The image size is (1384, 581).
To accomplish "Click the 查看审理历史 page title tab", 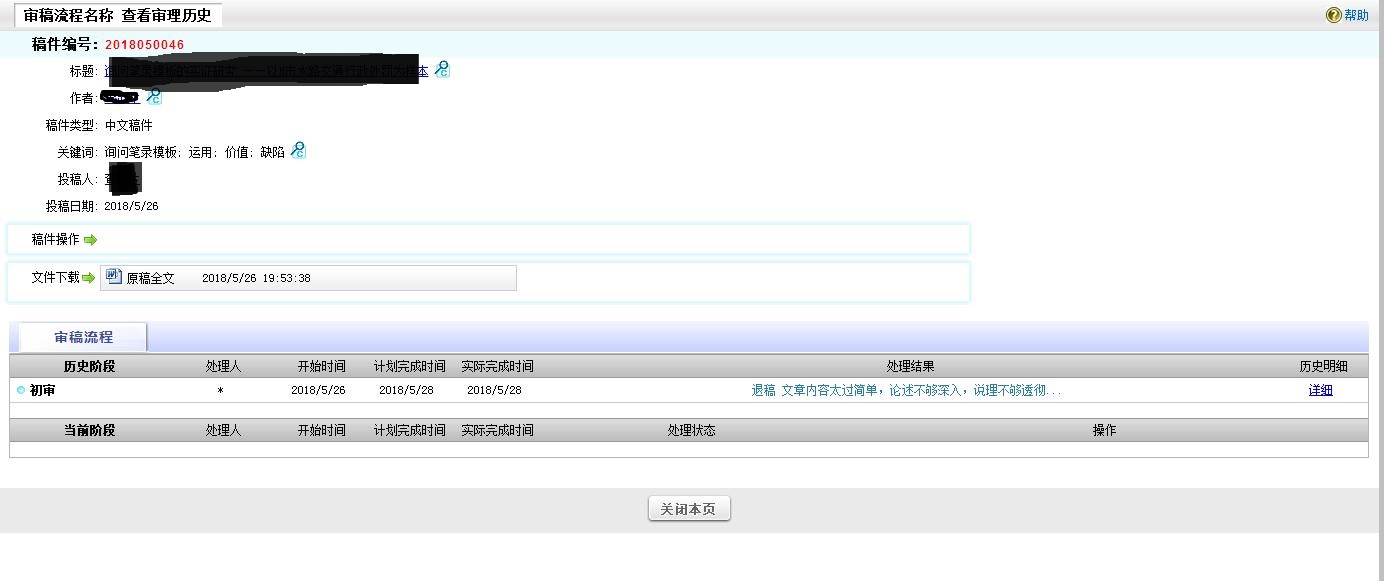I will coord(118,15).
